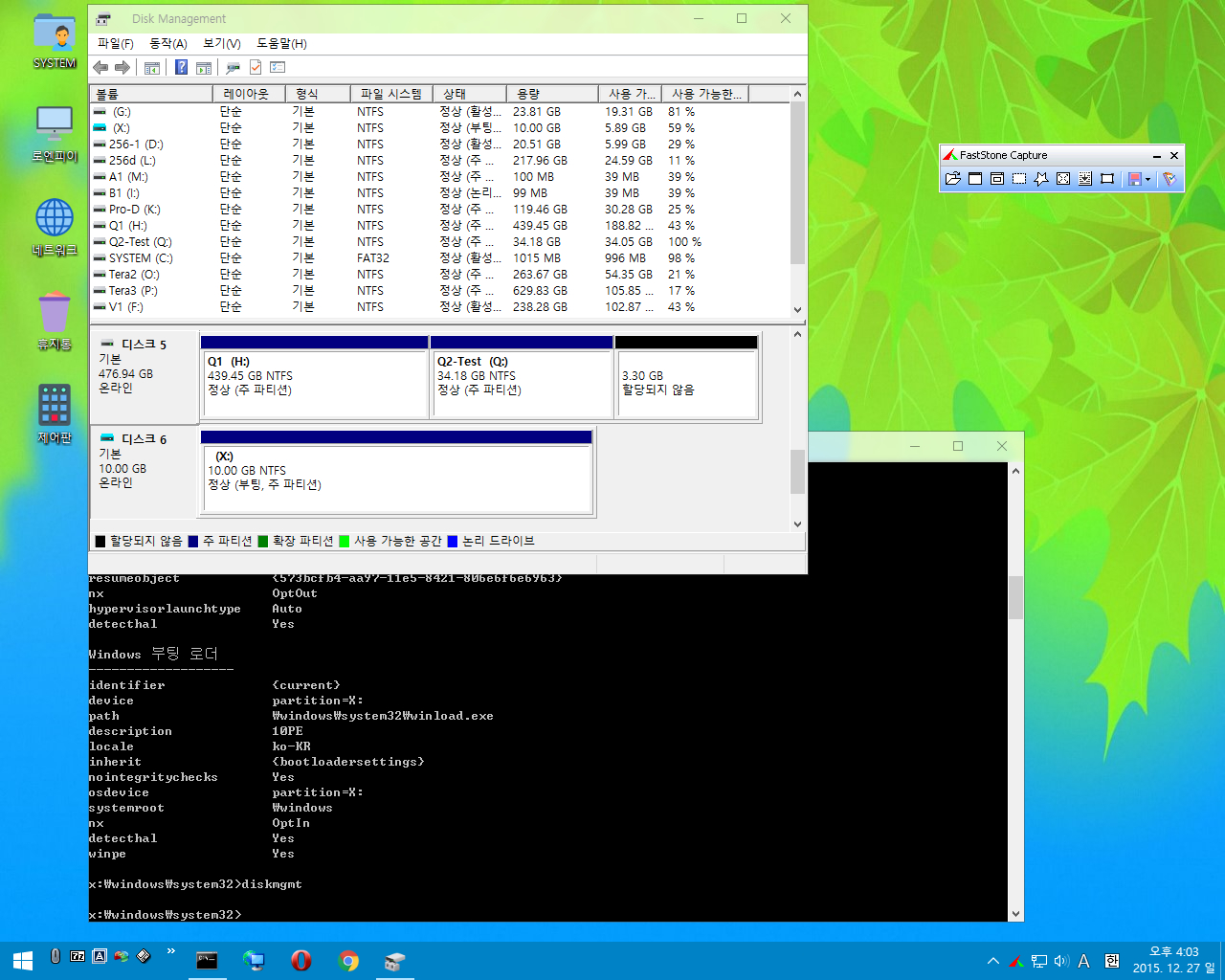Open Command Prompt from taskbar
Image resolution: width=1225 pixels, height=980 pixels.
pos(207,960)
